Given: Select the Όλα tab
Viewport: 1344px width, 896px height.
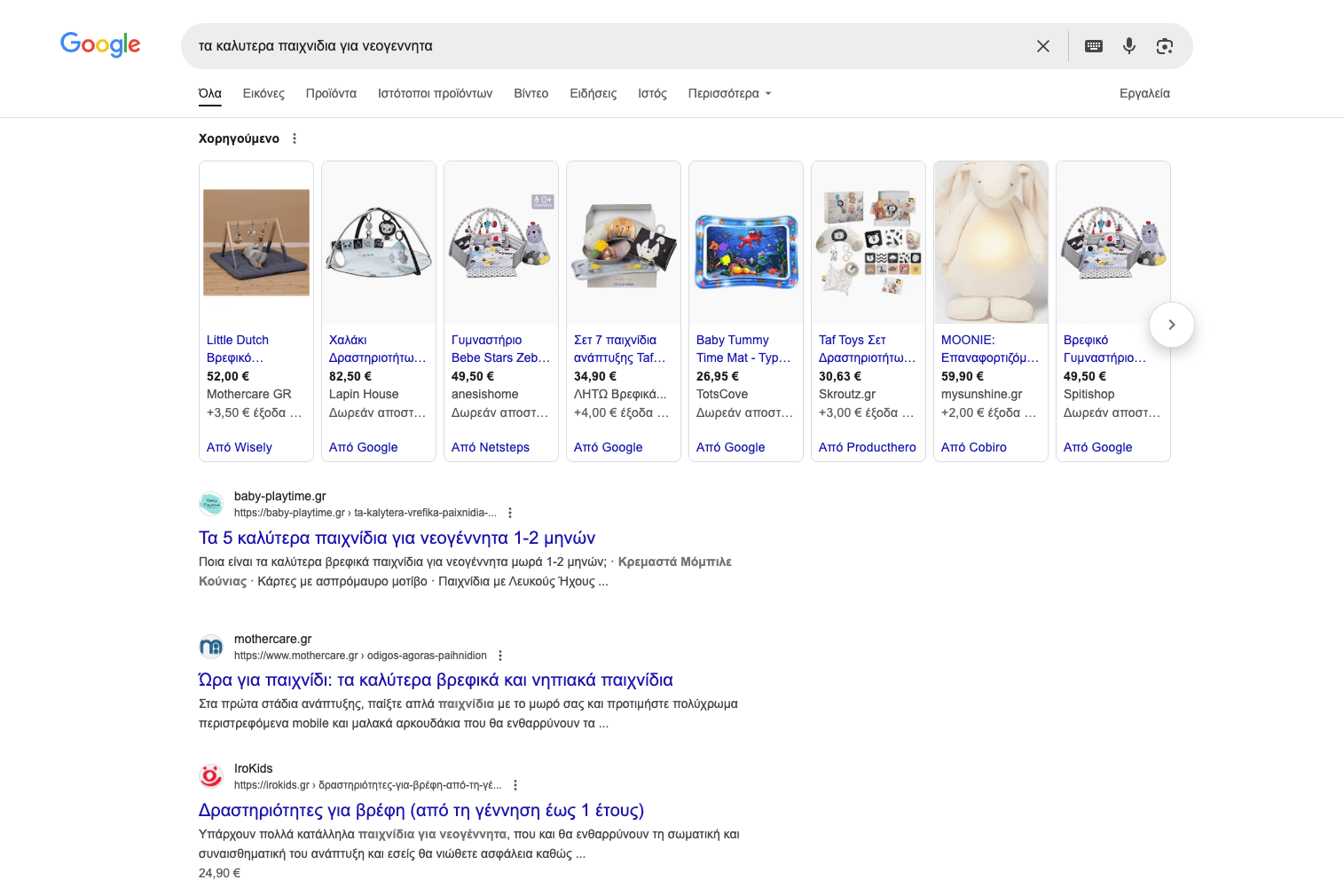Looking at the screenshot, I should tap(210, 93).
